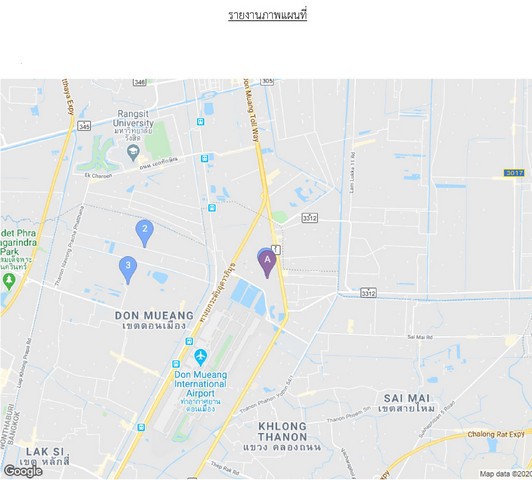Click the transit station icon on Ek Charoen road

point(204,158)
